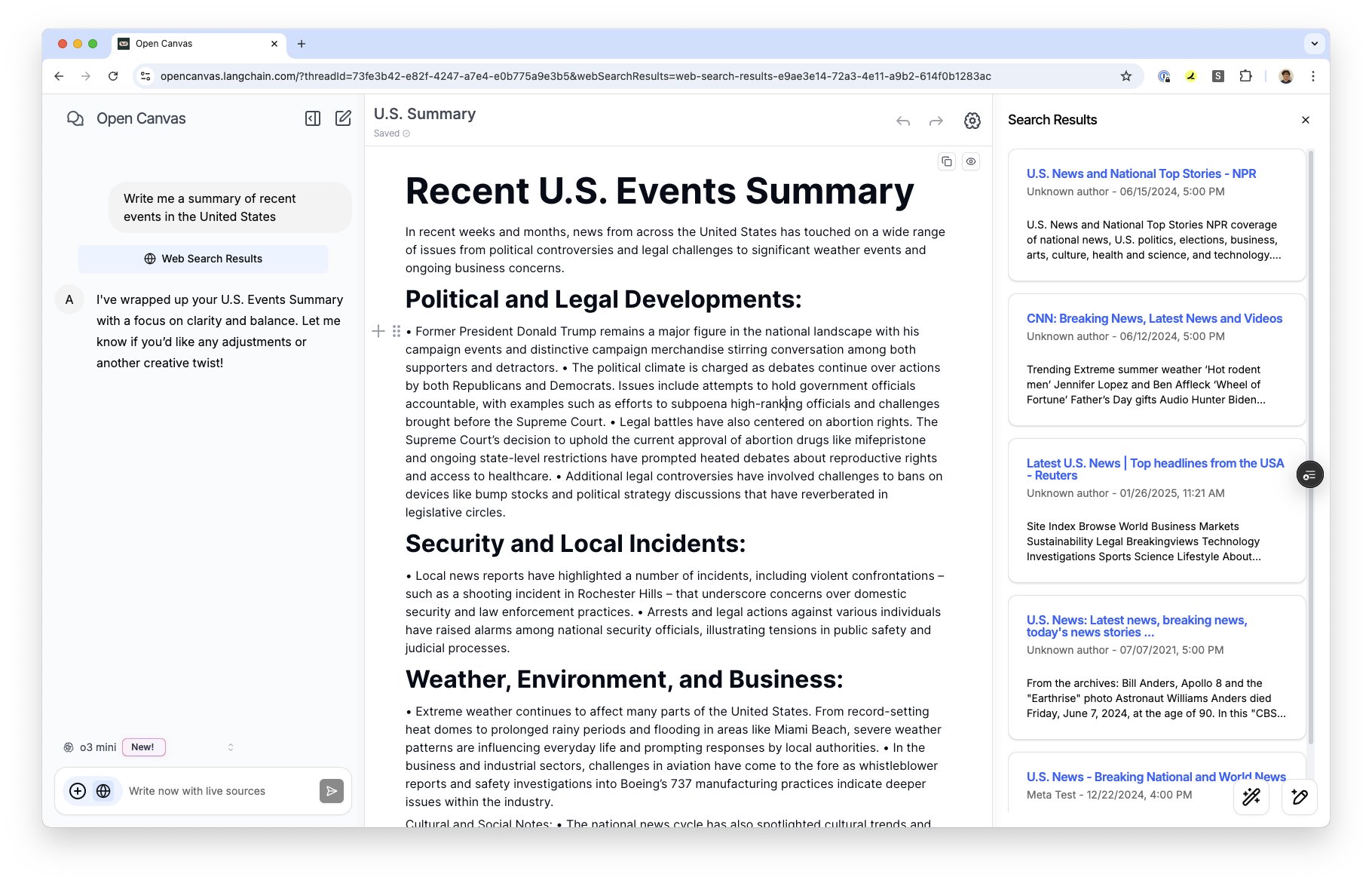Image resolution: width=1372 pixels, height=883 pixels.
Task: Click the 'S' extension icon
Action: click(x=1218, y=76)
